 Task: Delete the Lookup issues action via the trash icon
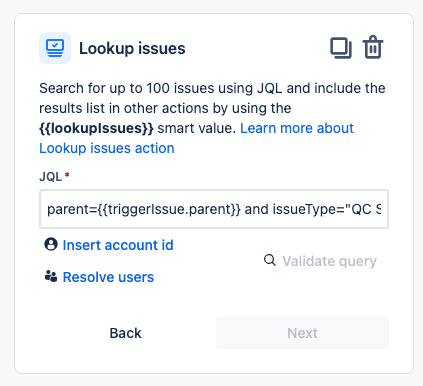click(x=373, y=47)
